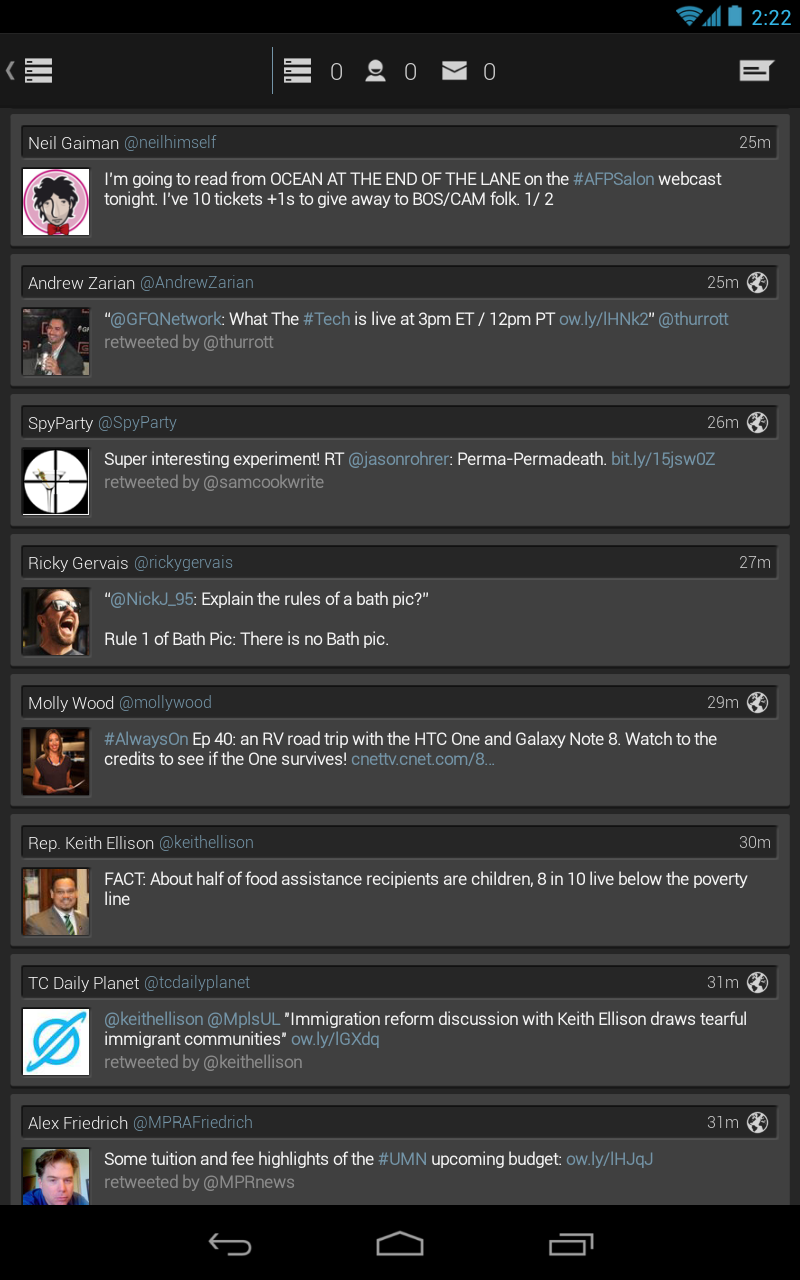
Task: Open the unread tweets counter icon
Action: [x=297, y=70]
